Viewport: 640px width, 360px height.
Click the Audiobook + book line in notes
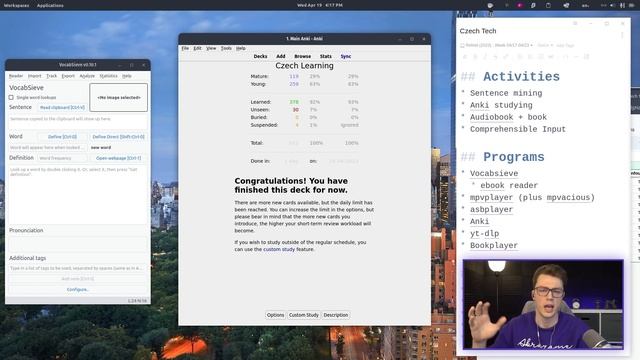[508, 117]
